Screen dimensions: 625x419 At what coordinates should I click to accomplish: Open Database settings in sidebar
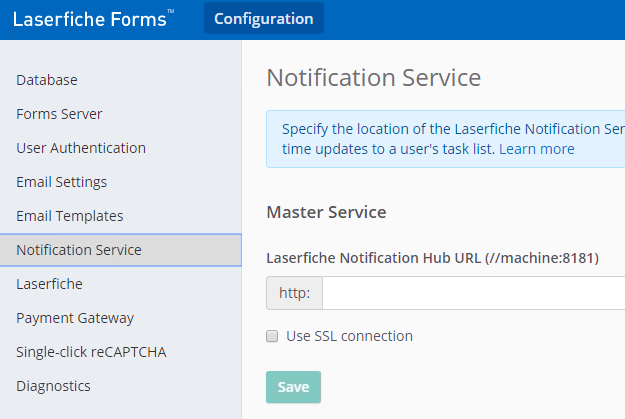47,80
